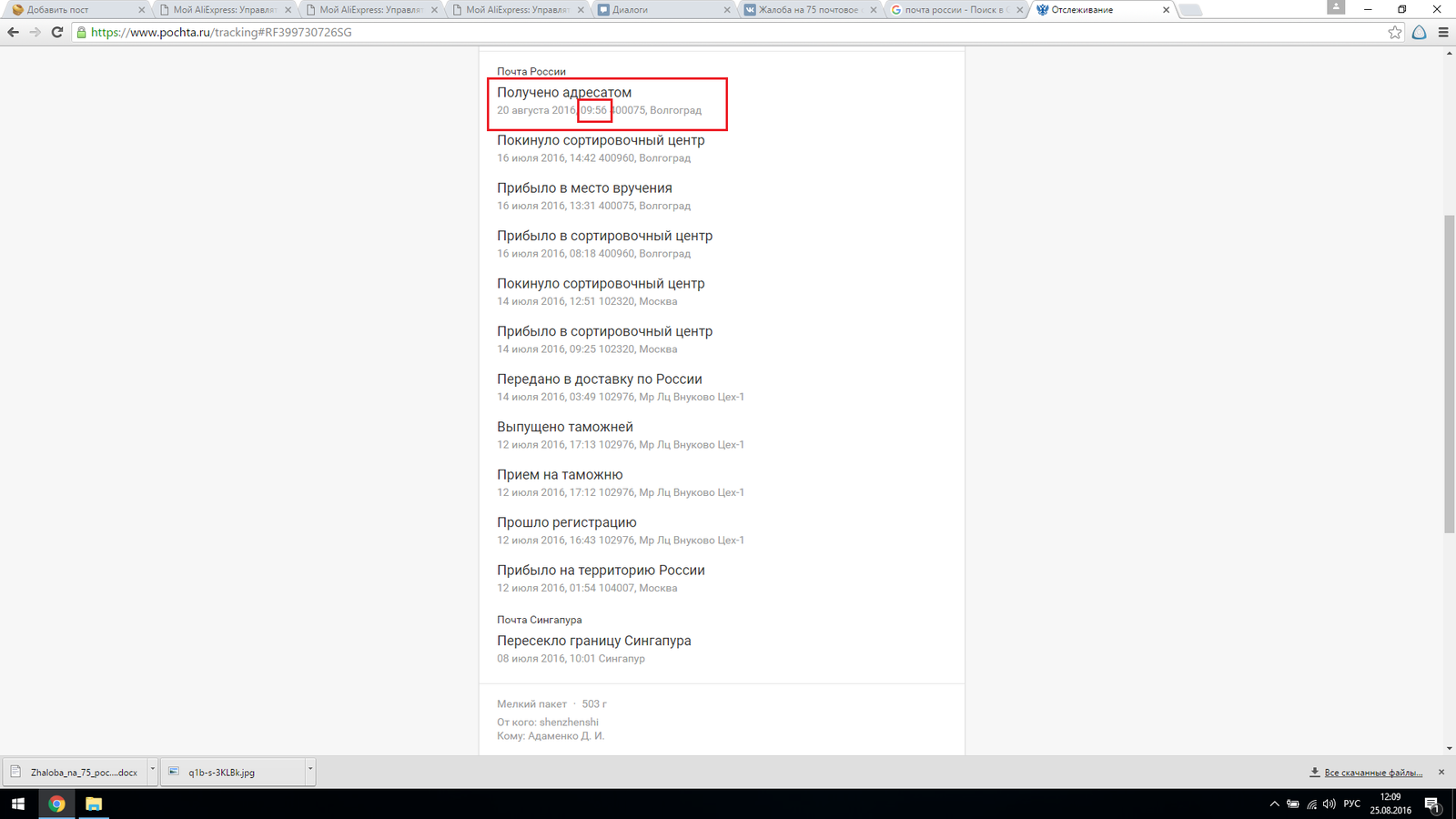Viewport: 1456px width, 819px height.
Task: Click the scrollbar up arrow
Action: 1450,53
